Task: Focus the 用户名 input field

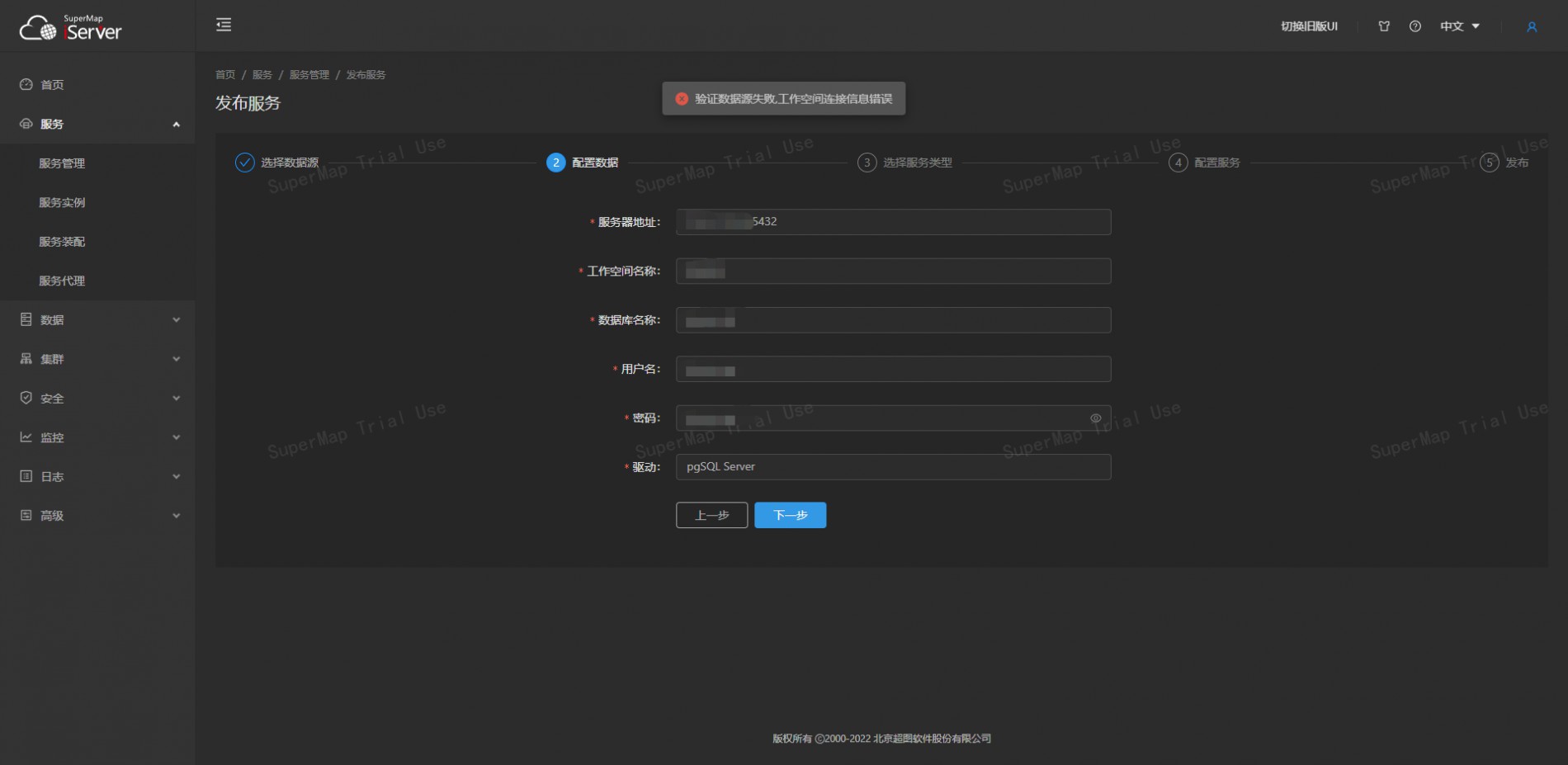Action: [x=894, y=369]
